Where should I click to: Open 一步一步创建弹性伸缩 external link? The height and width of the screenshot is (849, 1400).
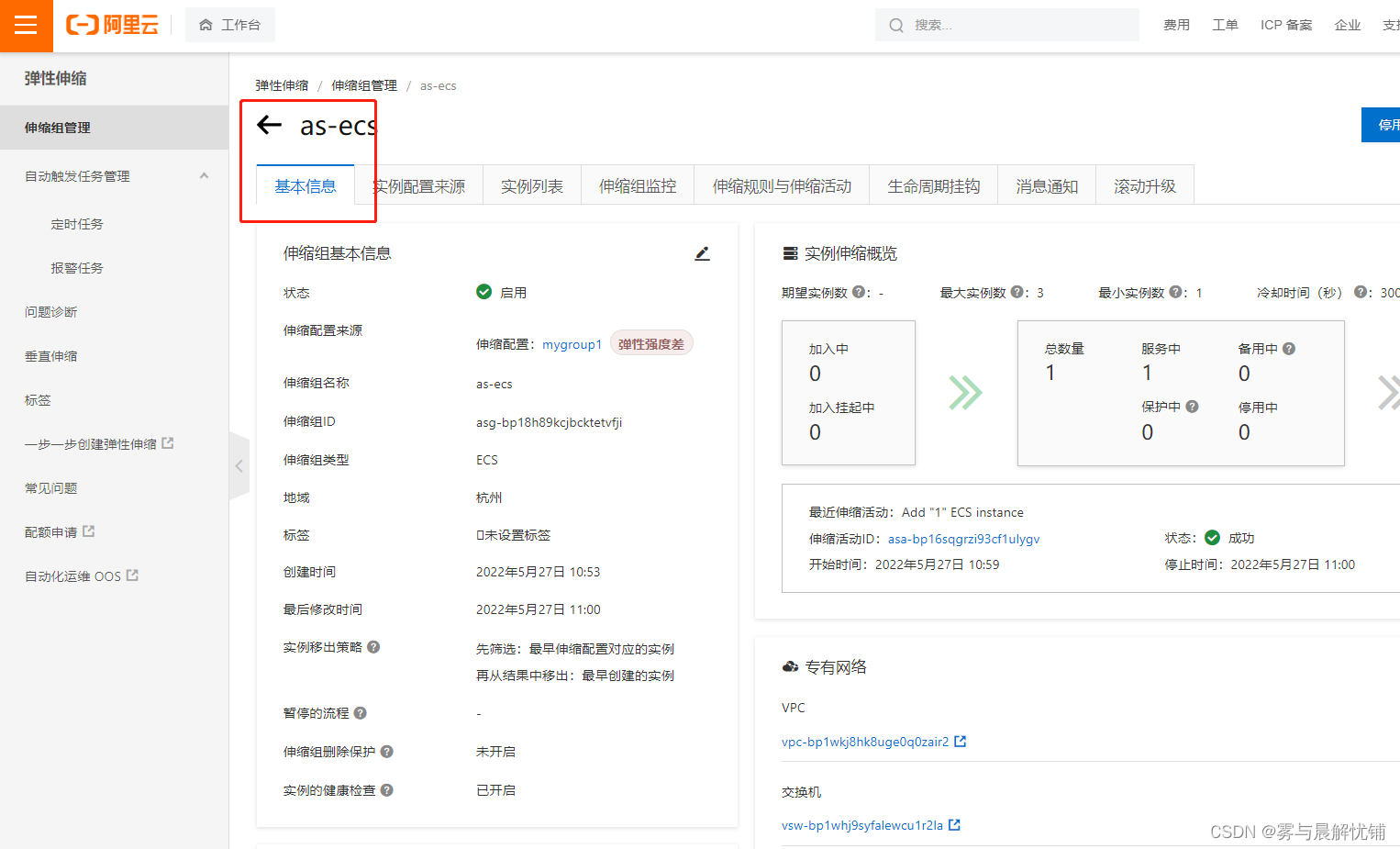99,443
